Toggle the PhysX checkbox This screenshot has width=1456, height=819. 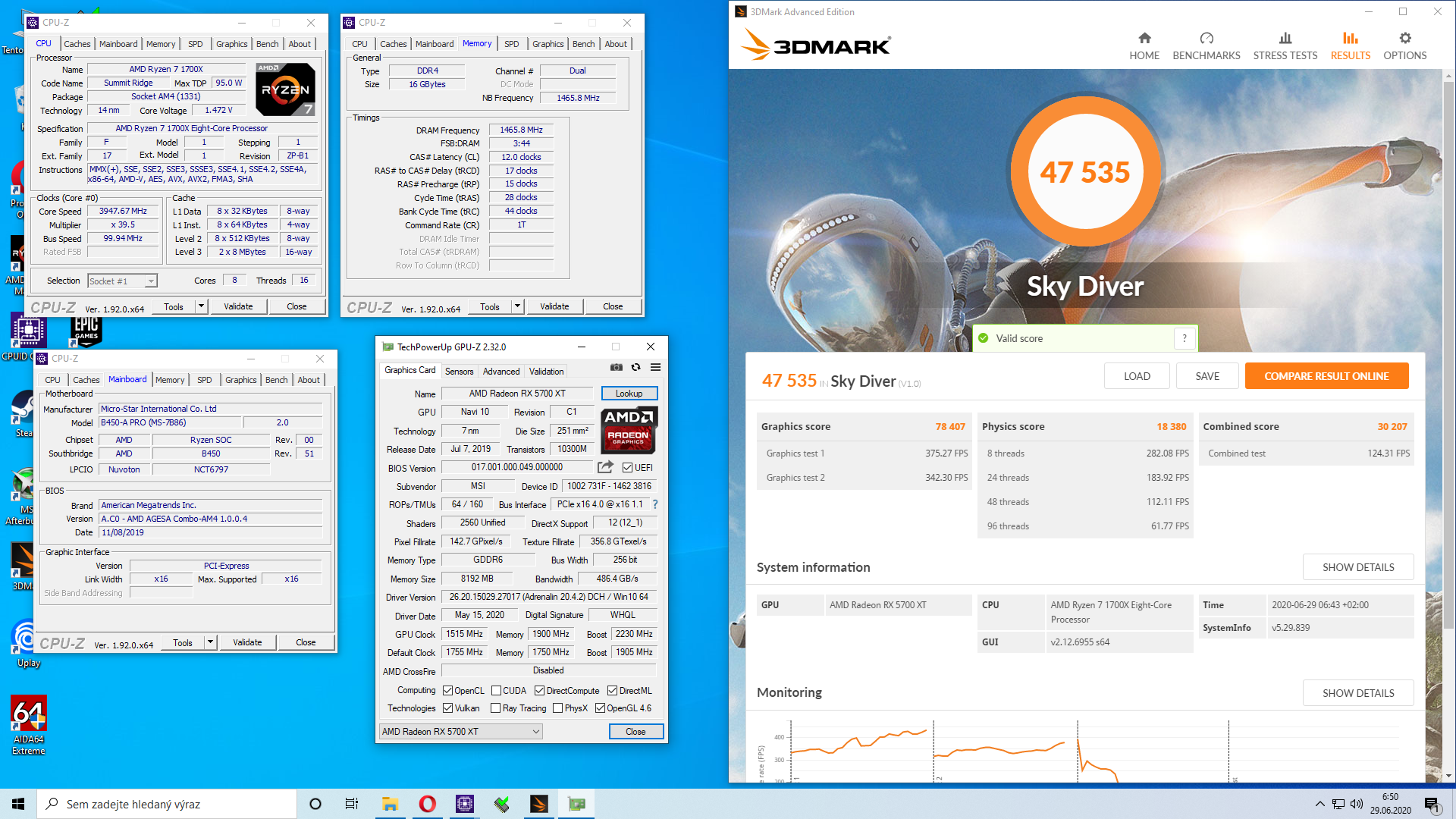[557, 708]
